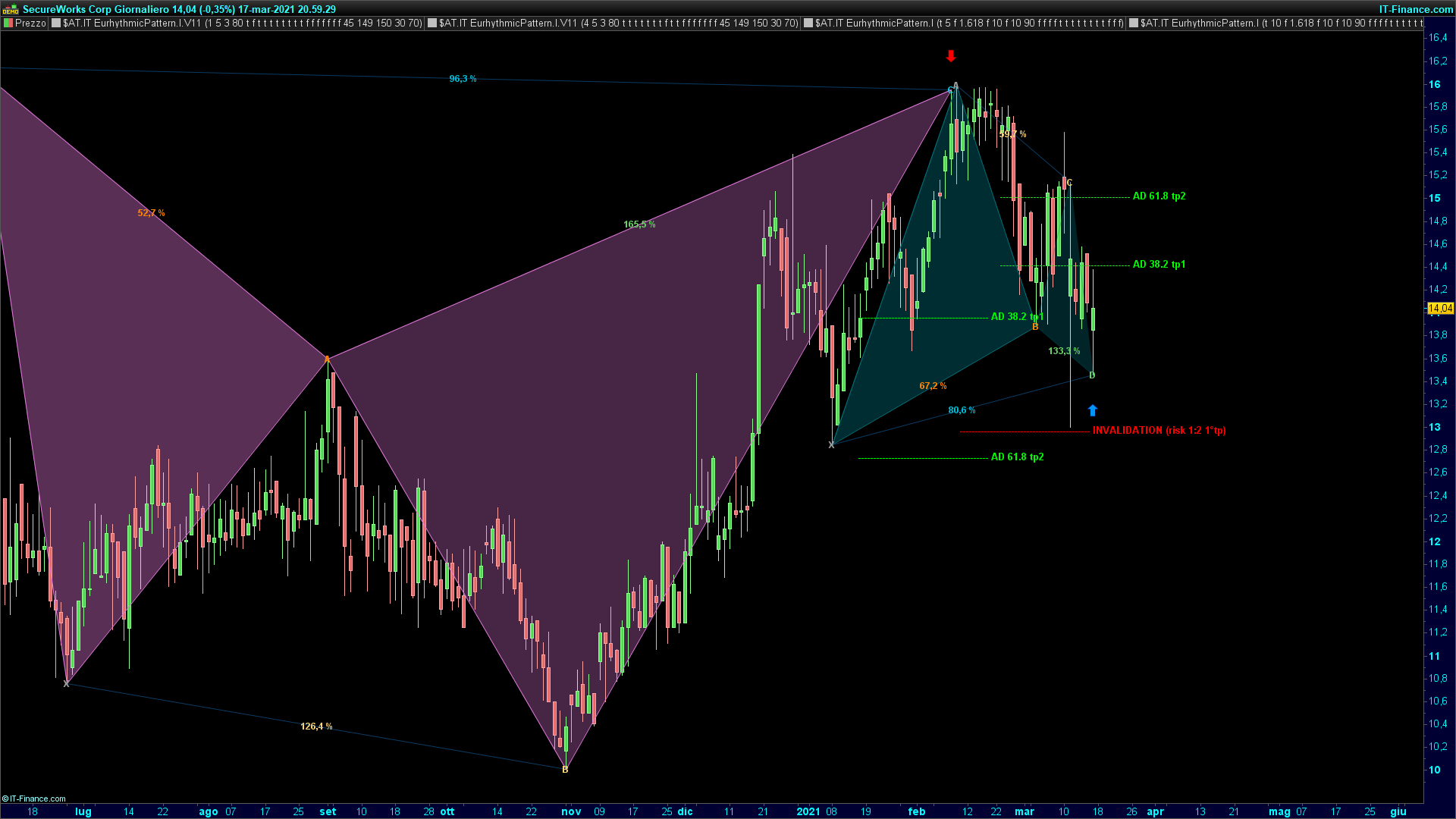Image resolution: width=1456 pixels, height=819 pixels.
Task: Click the blue buy arrow below point D
Action: [1093, 410]
